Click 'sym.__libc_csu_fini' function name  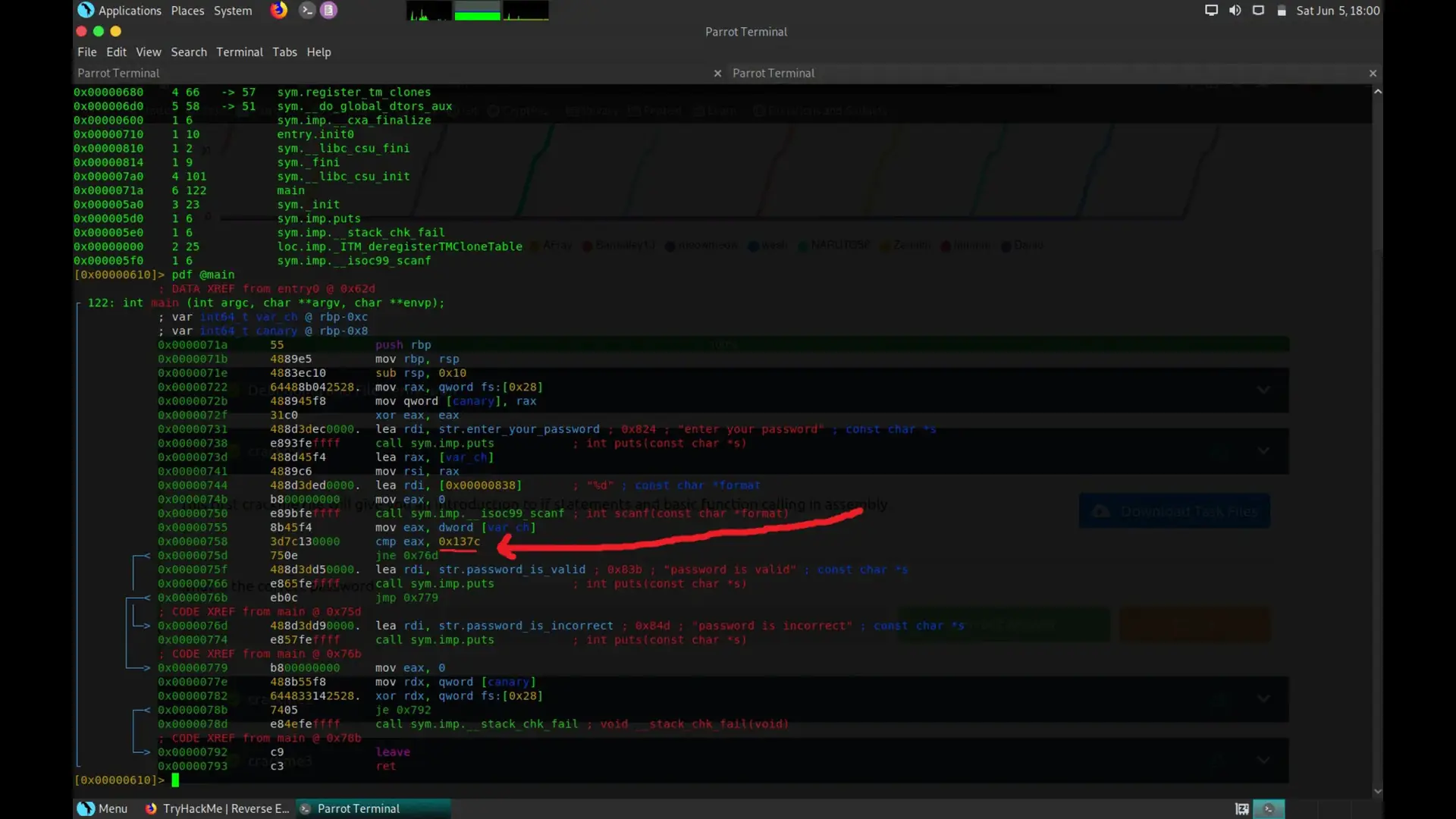[344, 148]
